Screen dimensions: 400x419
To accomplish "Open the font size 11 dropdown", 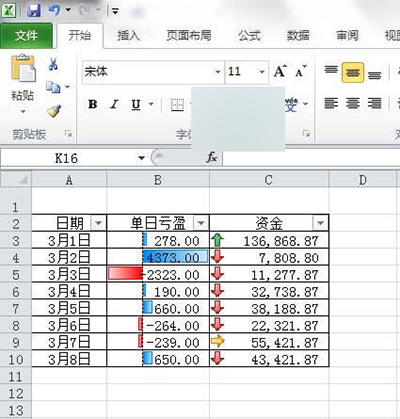I will click(262, 72).
